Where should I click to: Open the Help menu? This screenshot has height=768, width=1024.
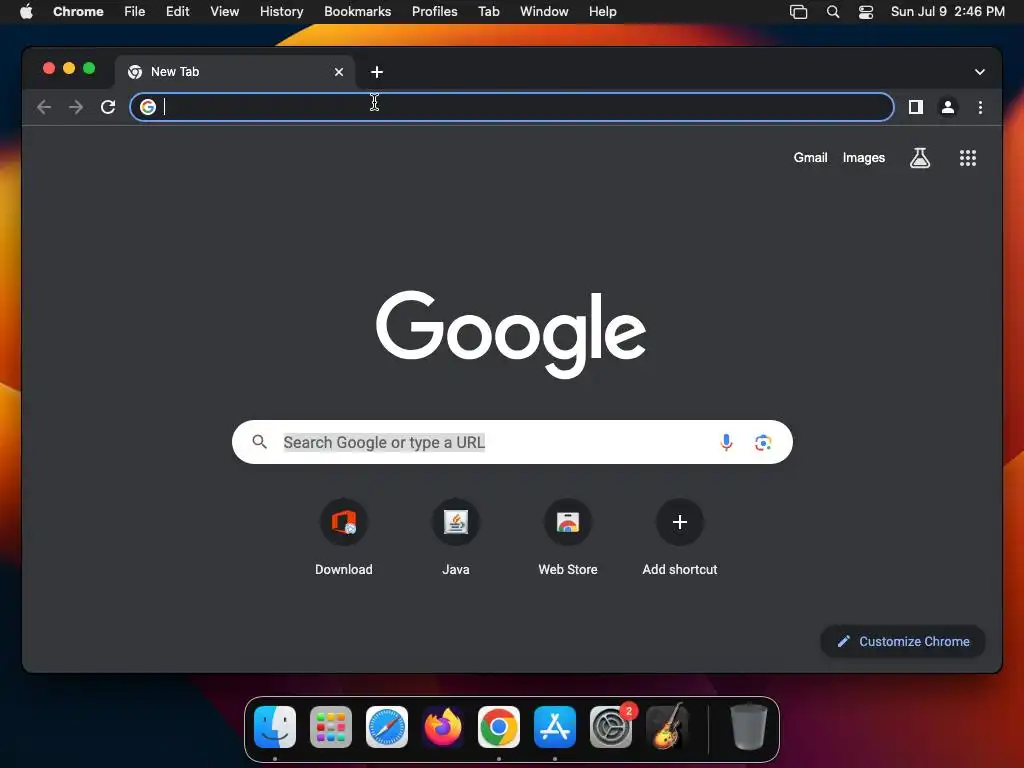(x=602, y=11)
